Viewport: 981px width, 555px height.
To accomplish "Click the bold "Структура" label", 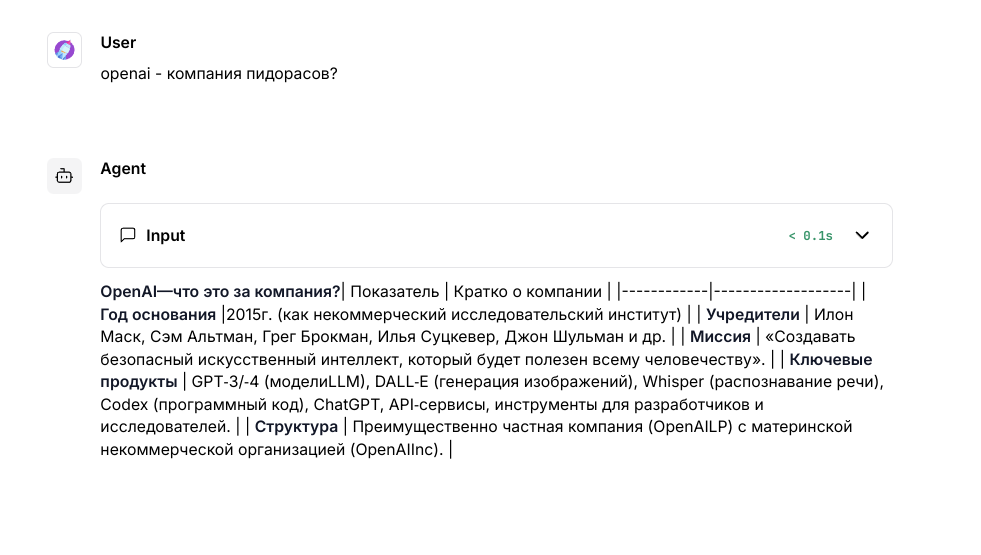I will click(x=296, y=427).
